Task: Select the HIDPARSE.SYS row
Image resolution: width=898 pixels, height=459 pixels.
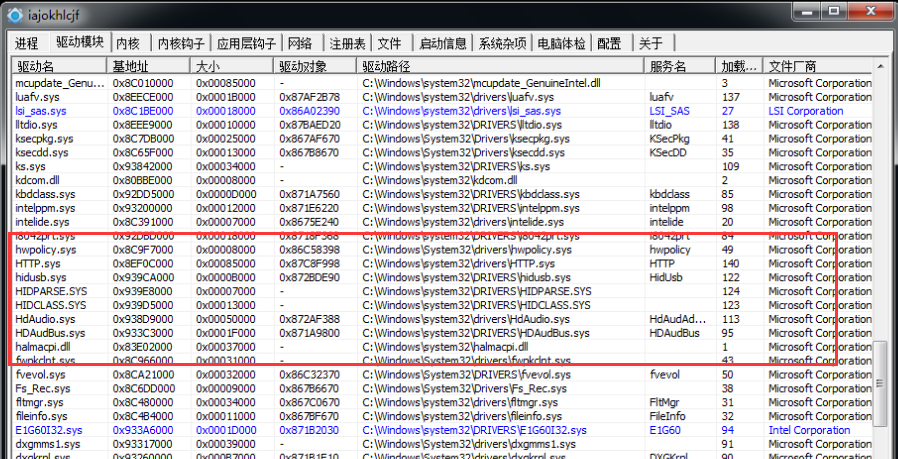Action: tap(442, 291)
